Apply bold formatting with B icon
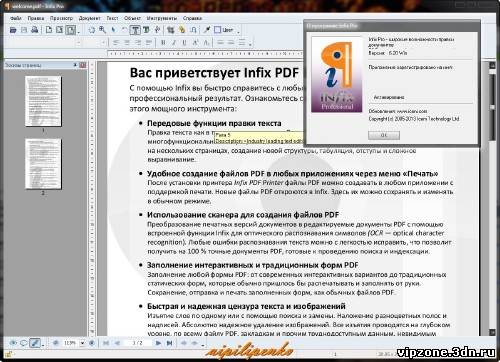Image resolution: width=500 pixels, height=362 pixels. (163, 43)
